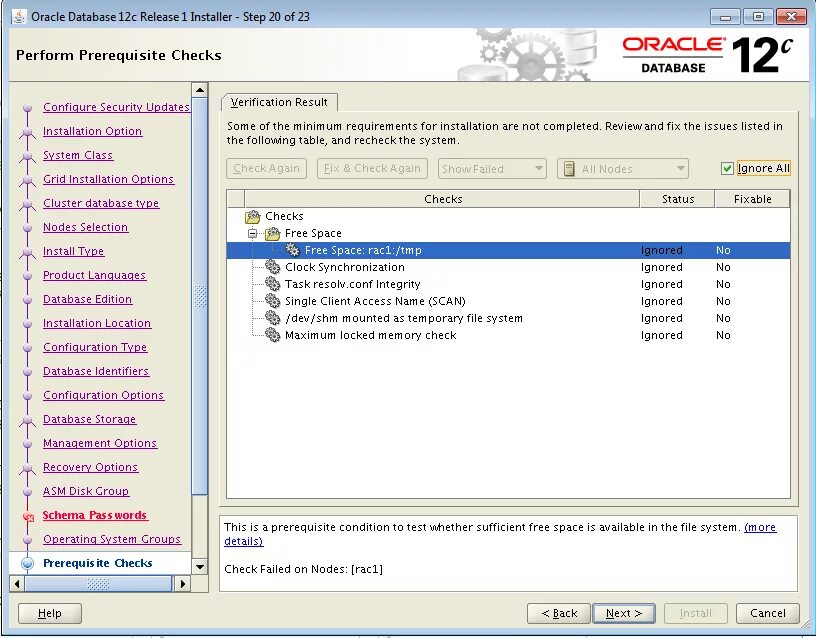Go to Configuration Type step
Image resolution: width=816 pixels, height=638 pixels.
point(95,347)
